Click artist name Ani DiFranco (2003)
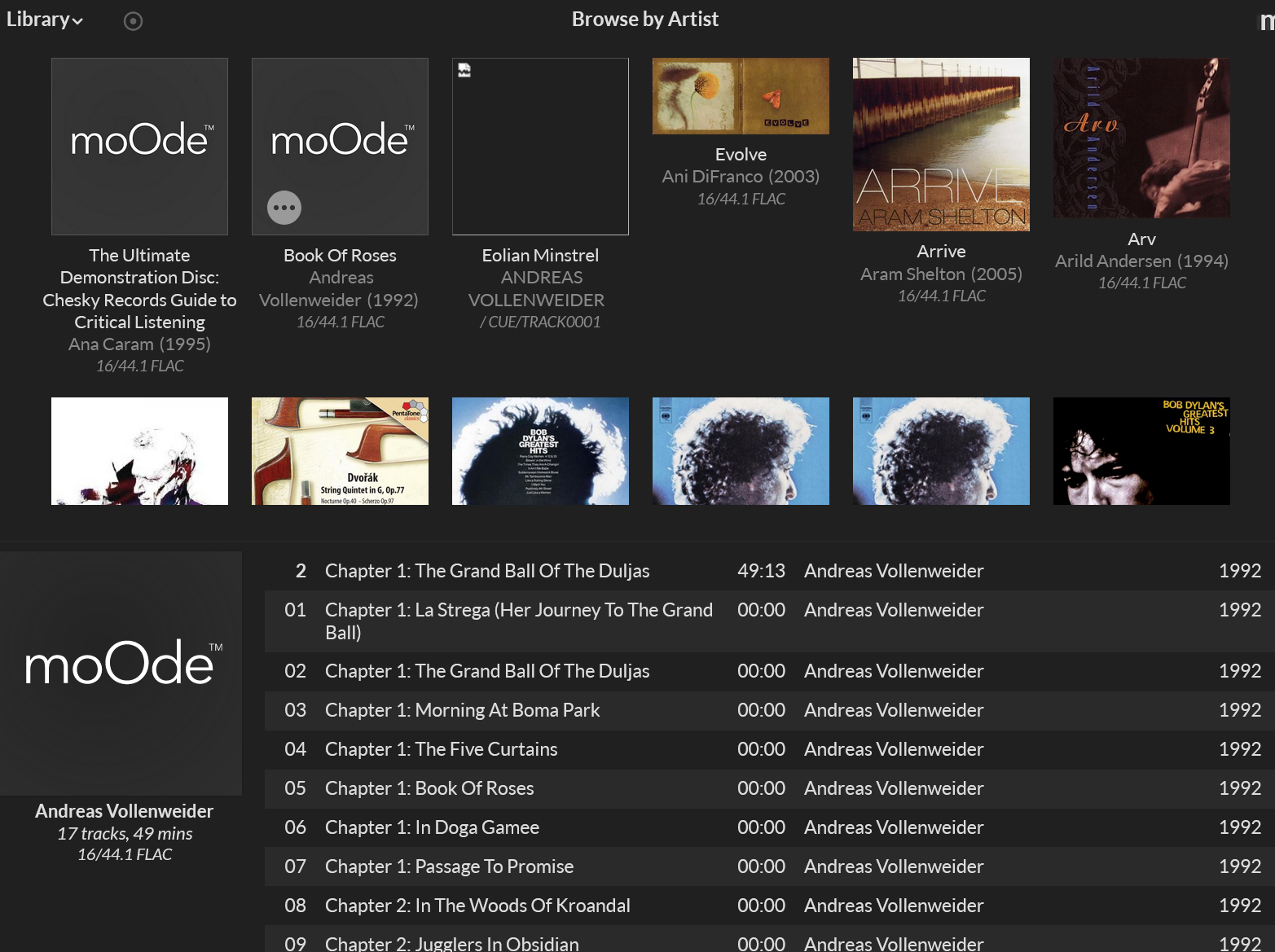 tap(741, 176)
